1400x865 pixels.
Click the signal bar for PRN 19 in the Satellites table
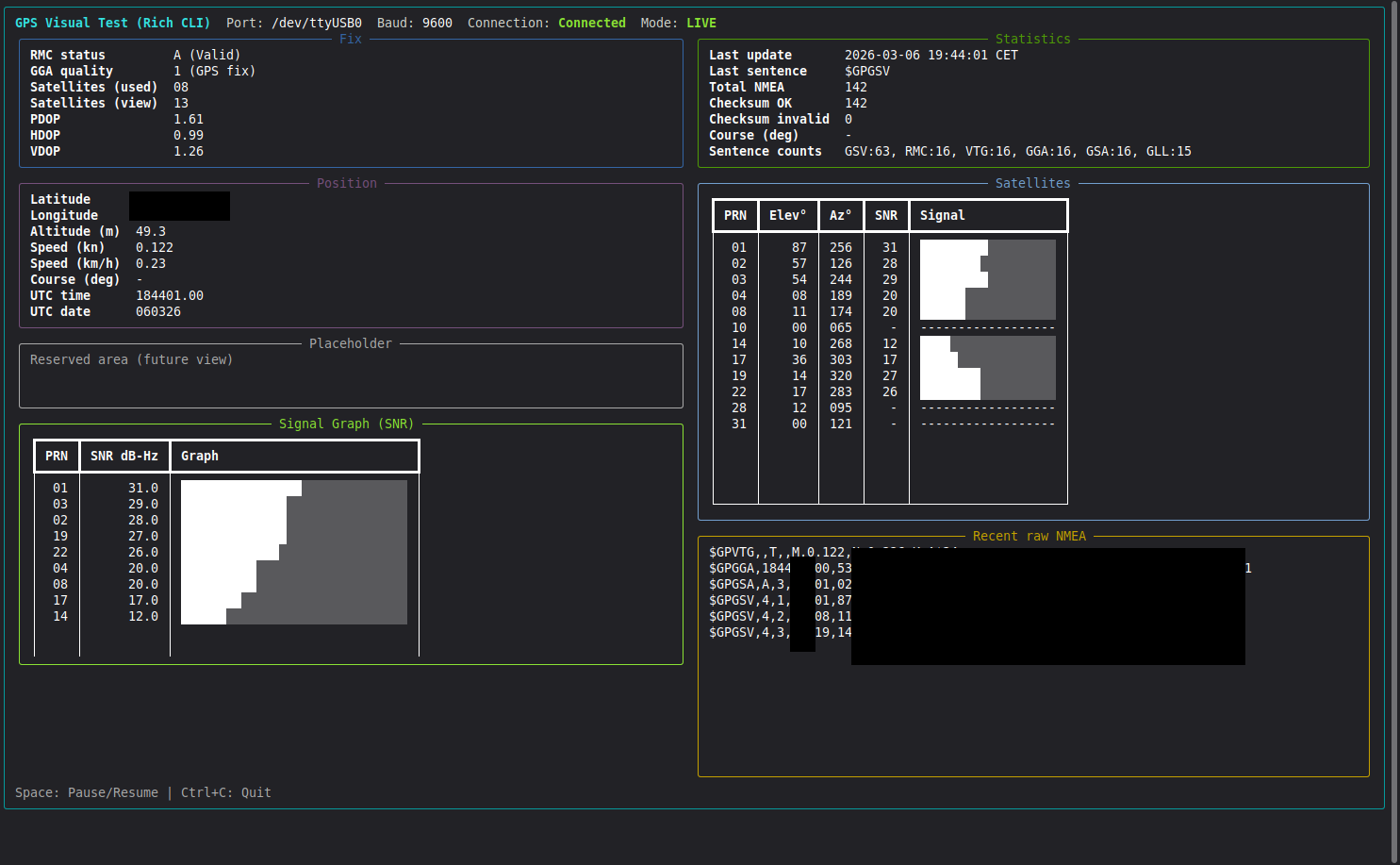(x=988, y=375)
